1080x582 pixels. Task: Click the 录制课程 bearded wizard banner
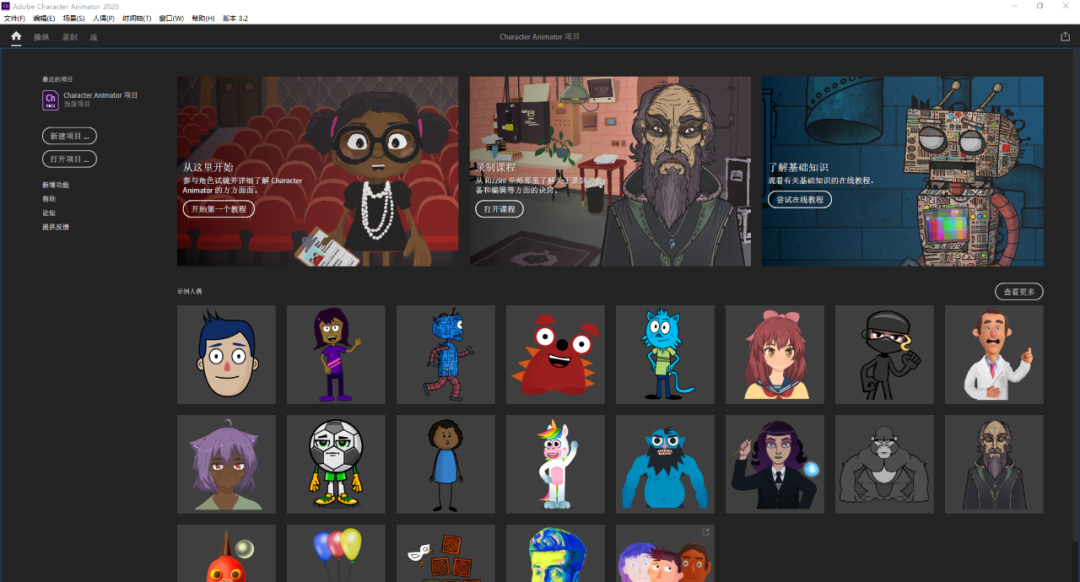pos(610,171)
